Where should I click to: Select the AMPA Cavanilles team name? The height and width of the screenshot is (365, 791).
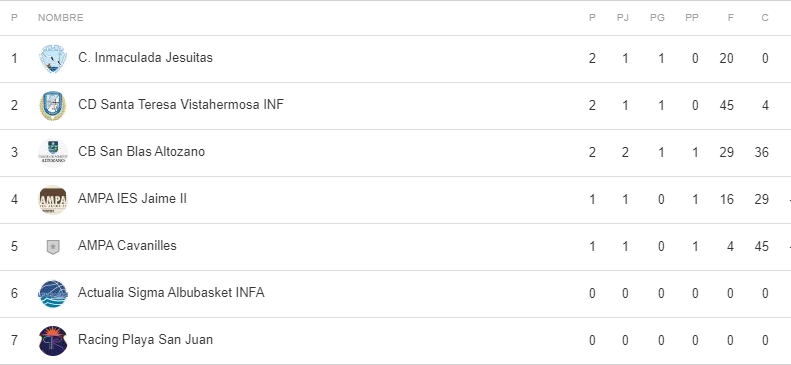click(x=127, y=246)
